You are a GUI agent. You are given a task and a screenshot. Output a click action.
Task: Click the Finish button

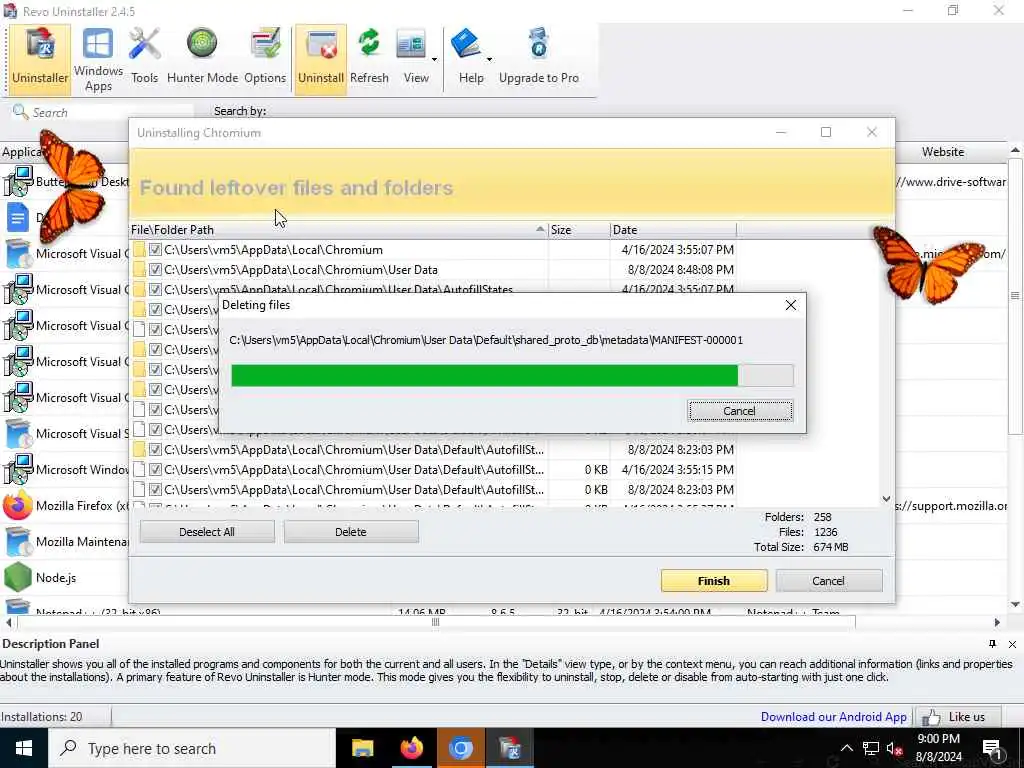click(x=714, y=581)
